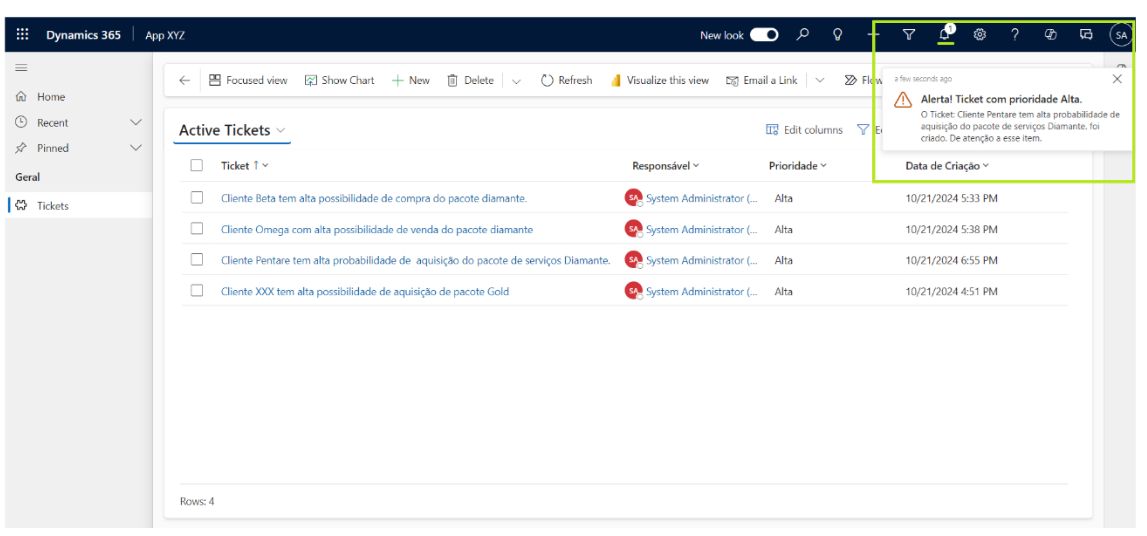The height and width of the screenshot is (536, 1147).
Task: Expand the Active Tickets view dropdown
Action: point(281,131)
